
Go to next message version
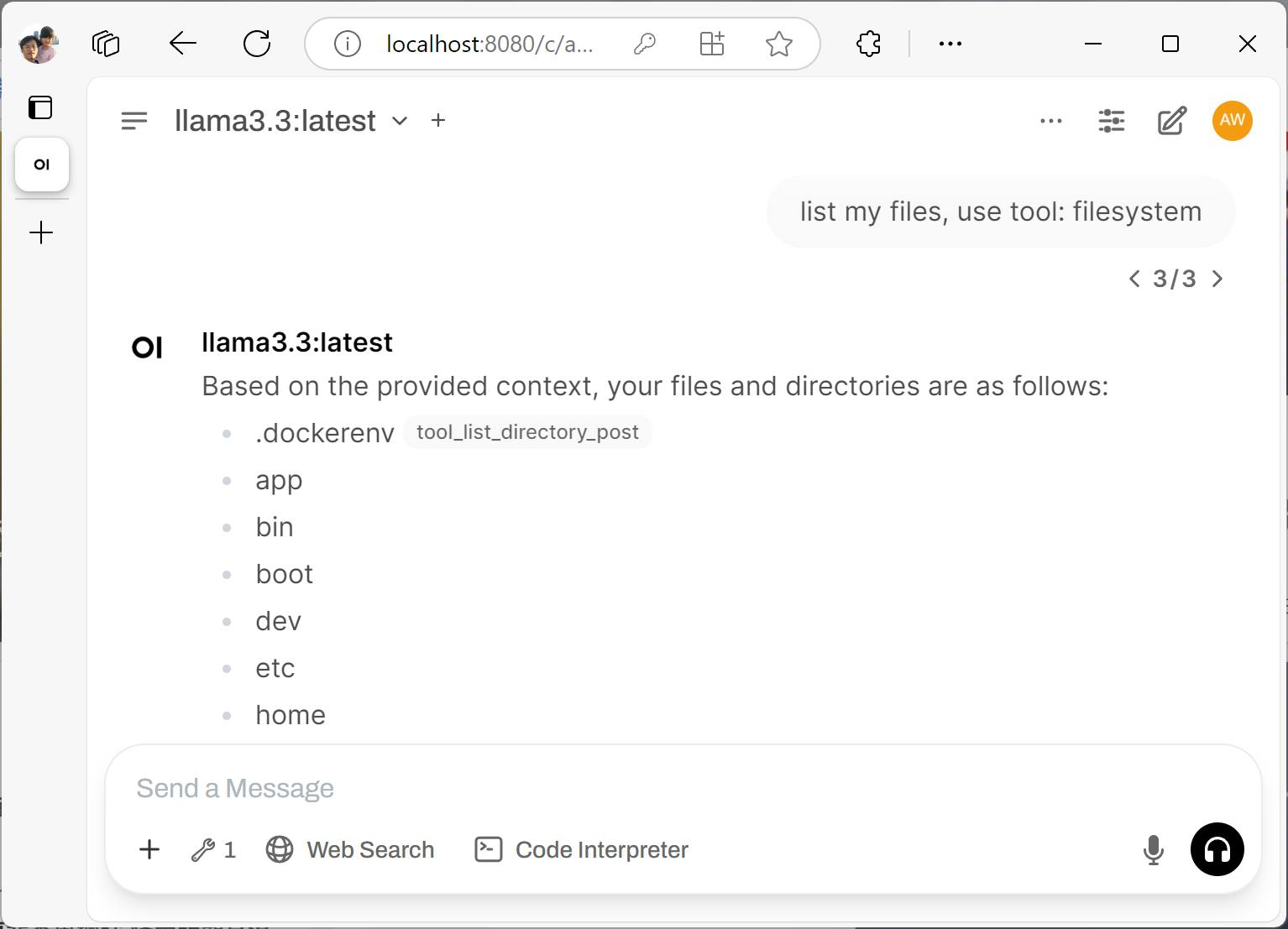[x=1217, y=279]
